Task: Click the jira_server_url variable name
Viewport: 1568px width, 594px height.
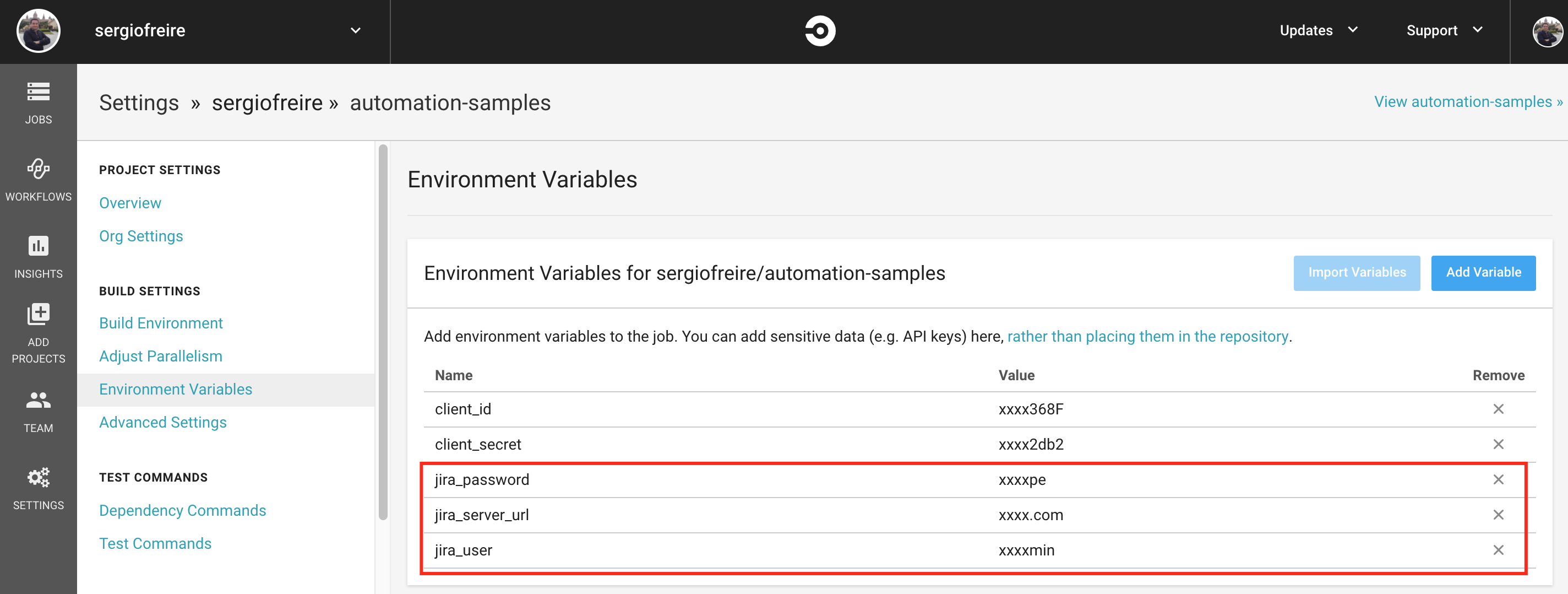Action: click(x=482, y=515)
